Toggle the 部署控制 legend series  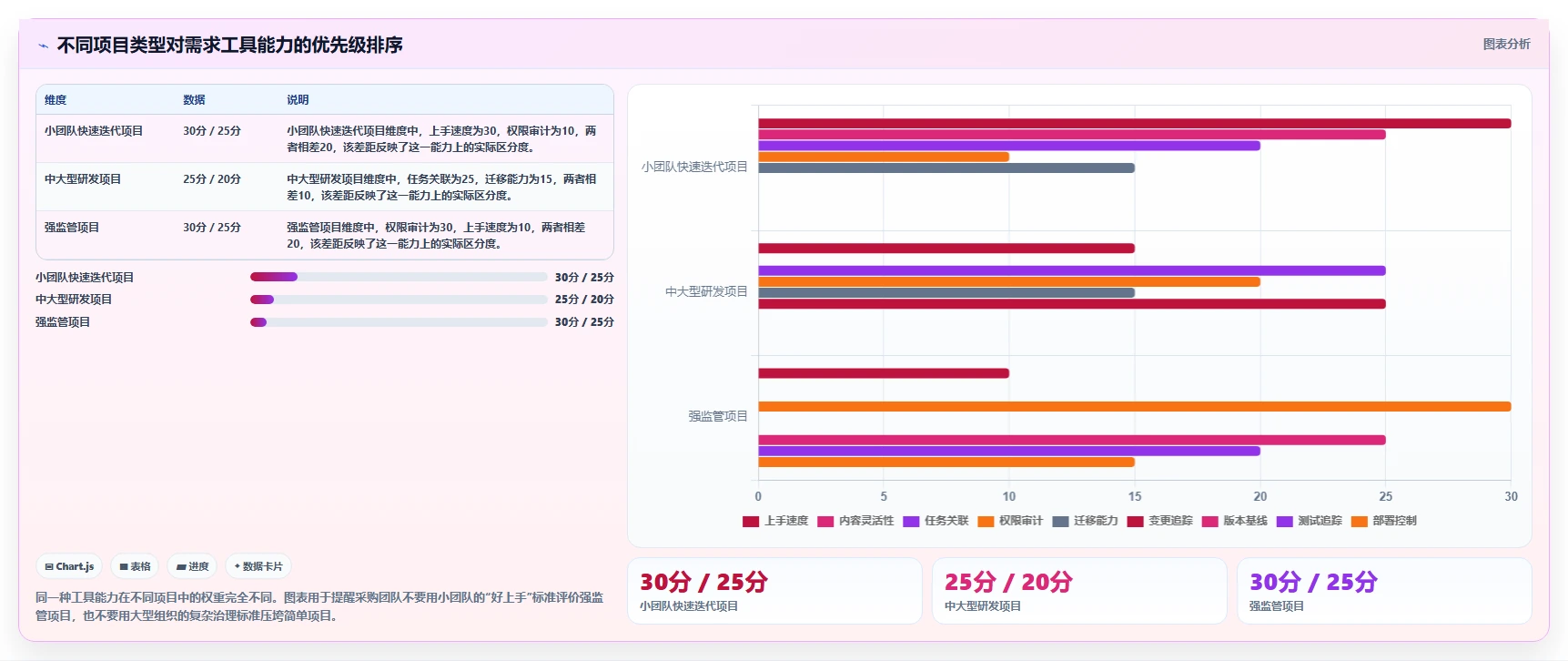click(1383, 522)
